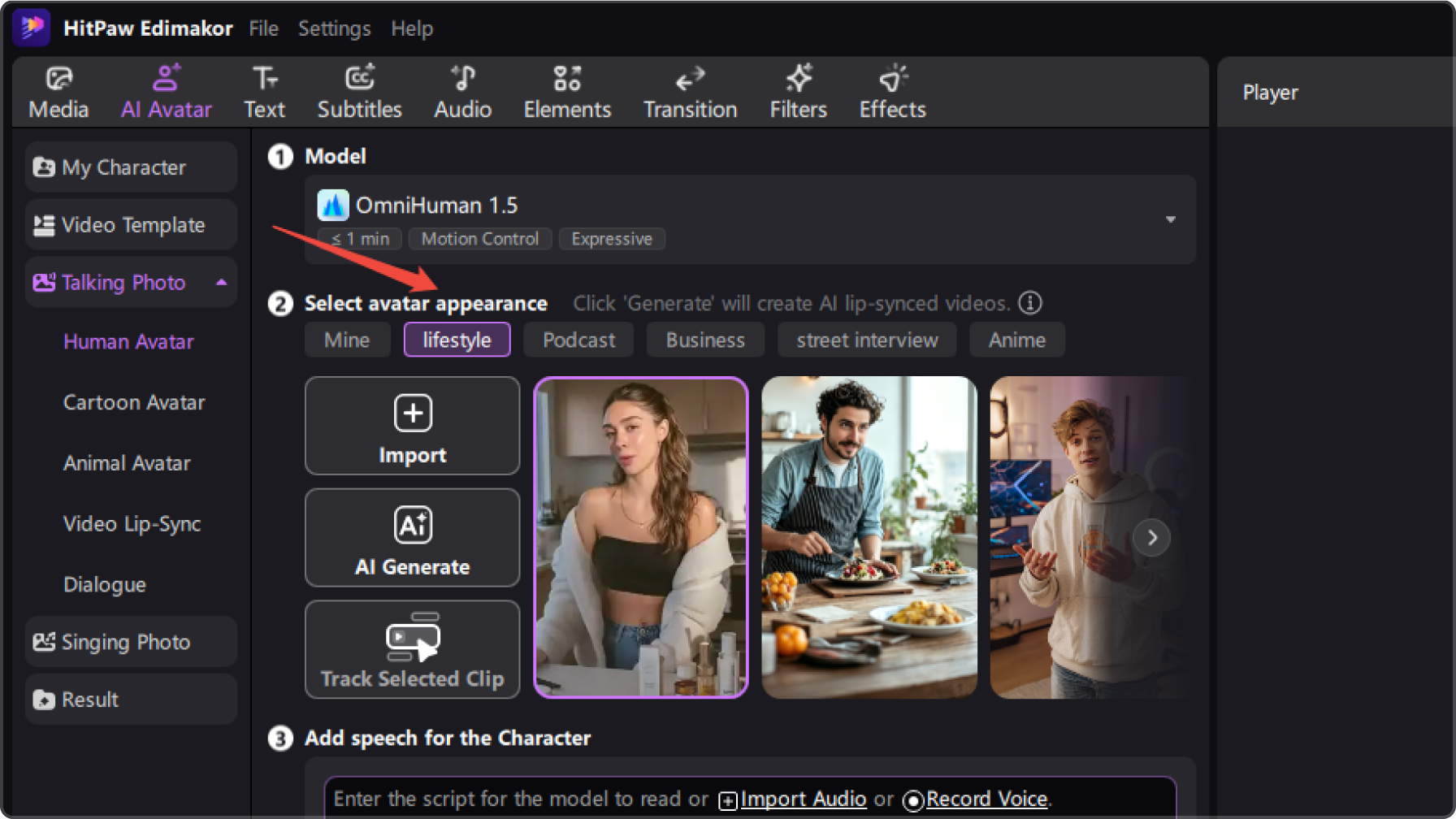Open the Subtitles panel

359,93
